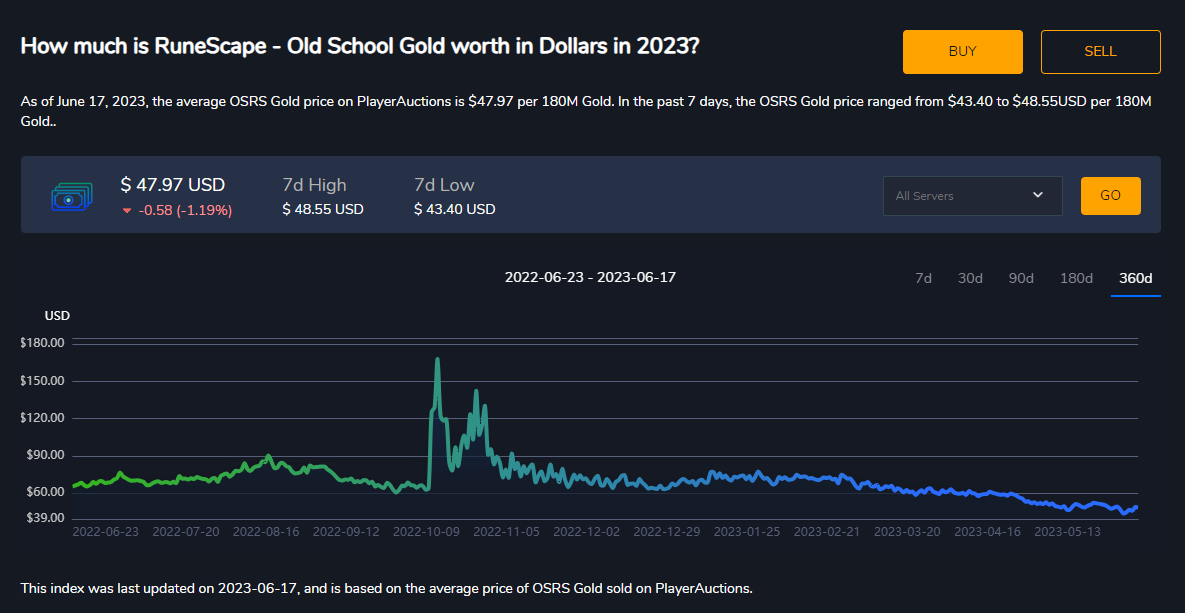Click the BUY button

point(962,51)
